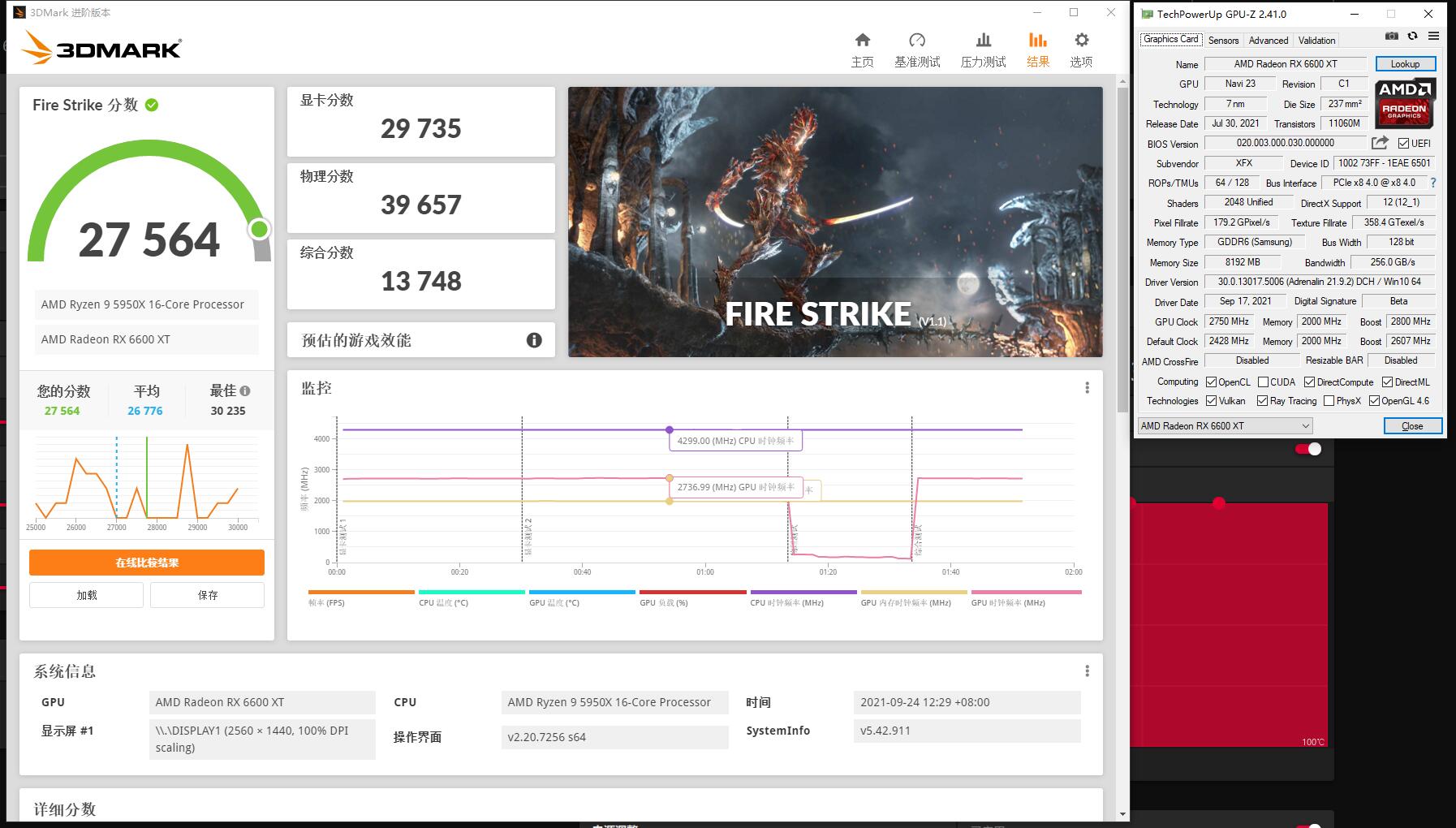Click the Close button in GPU-Z

(x=1412, y=426)
